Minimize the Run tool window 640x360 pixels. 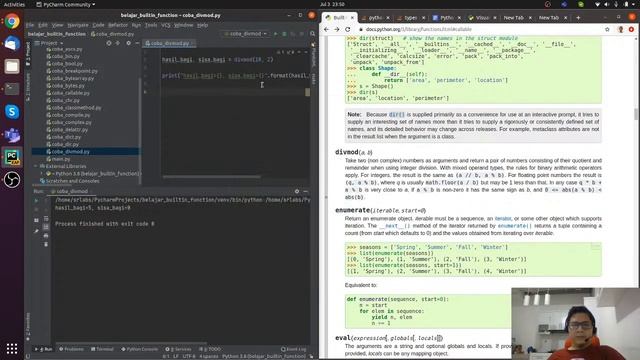(x=306, y=191)
